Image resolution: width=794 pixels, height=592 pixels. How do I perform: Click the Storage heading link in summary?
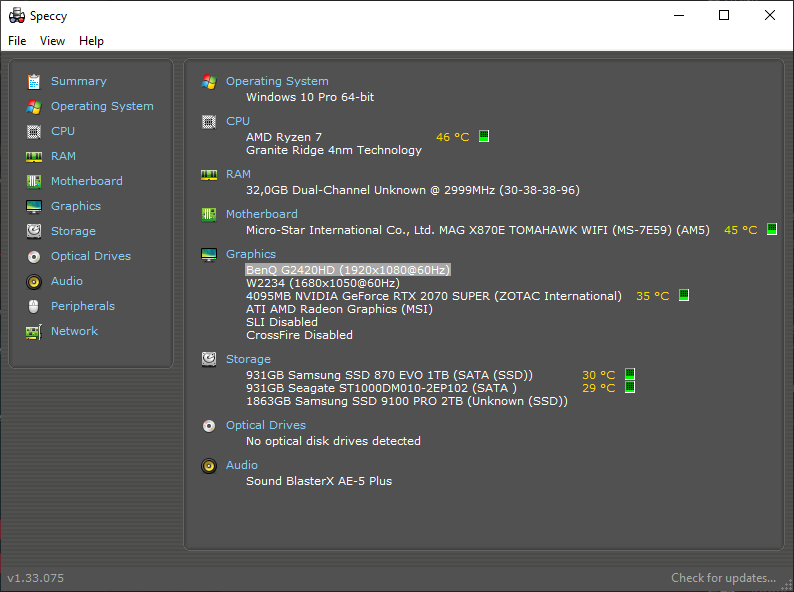click(x=248, y=359)
